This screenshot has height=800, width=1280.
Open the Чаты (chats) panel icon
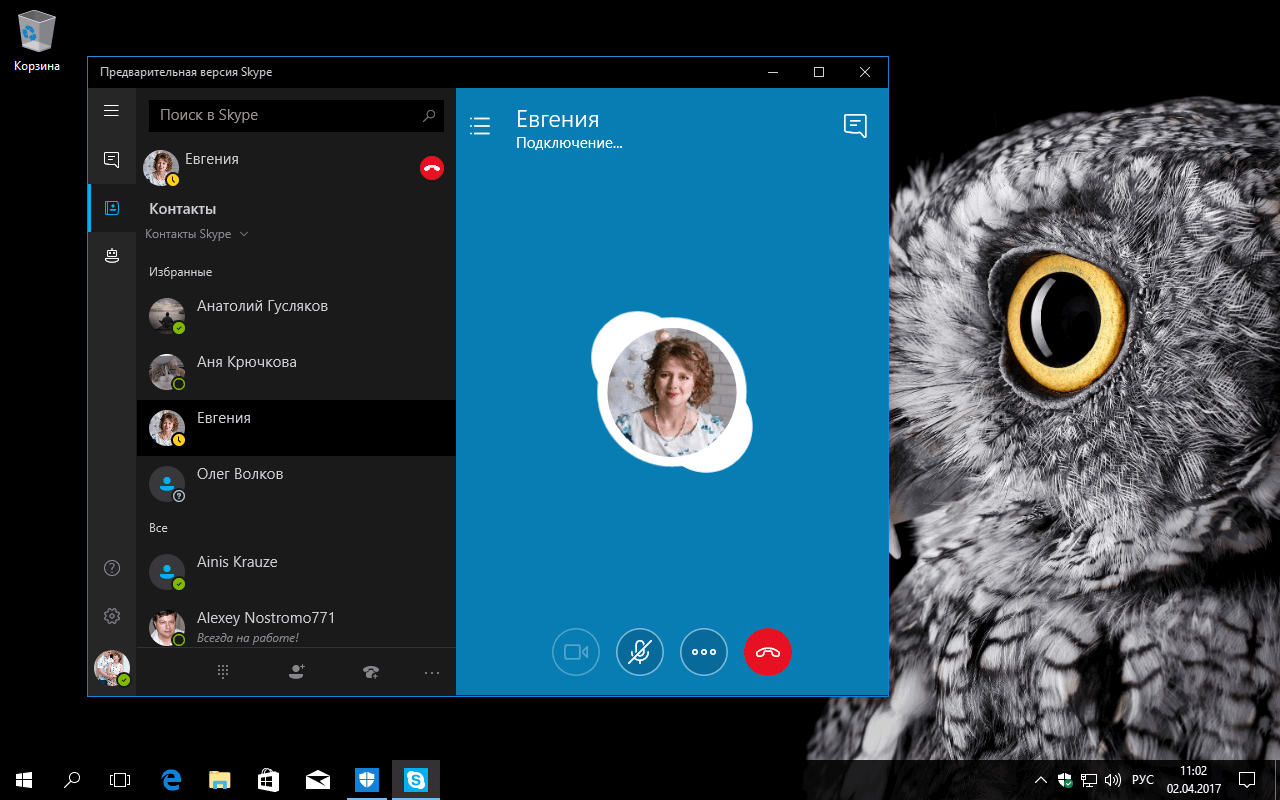(x=111, y=159)
